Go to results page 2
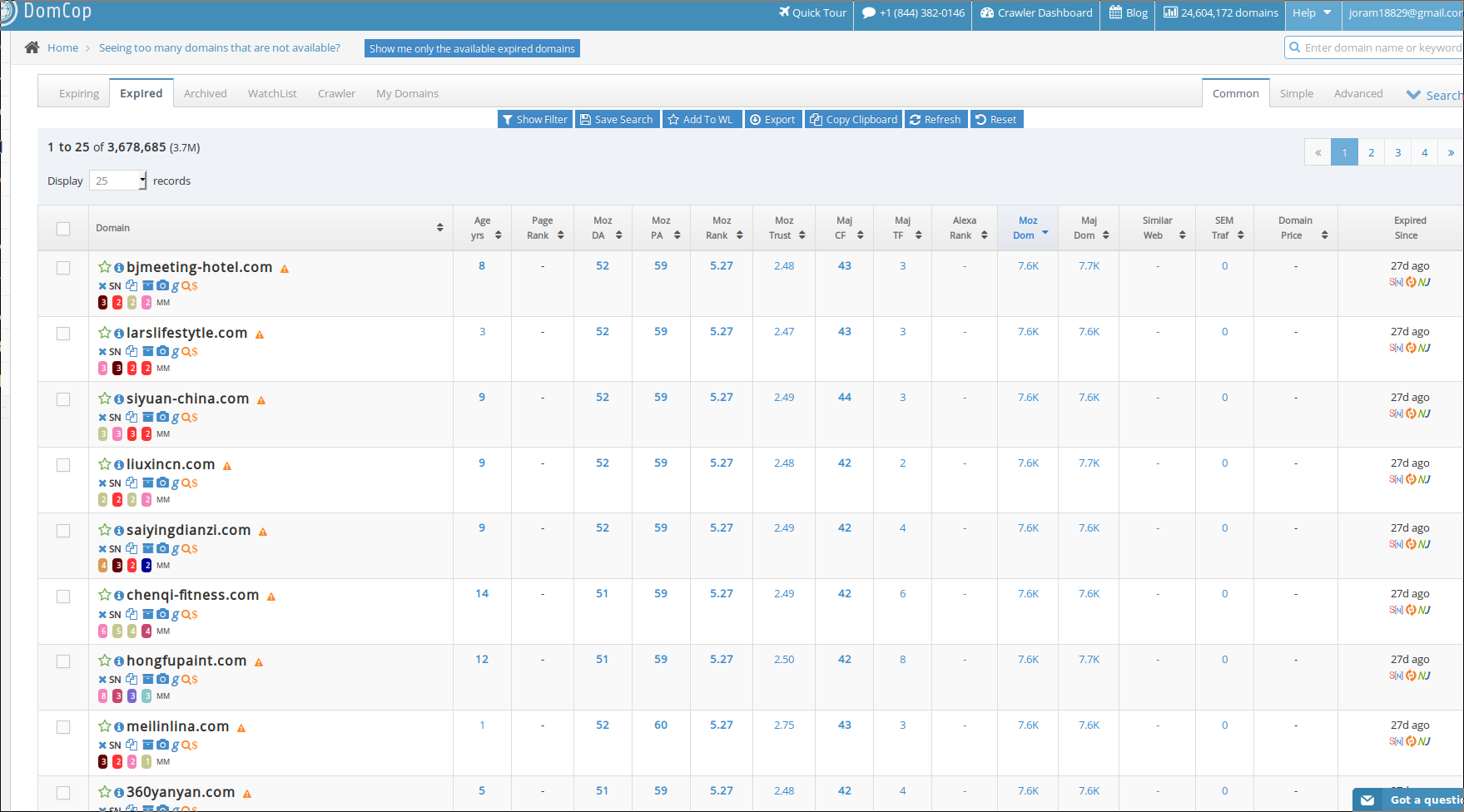The image size is (1464, 812). point(1372,152)
